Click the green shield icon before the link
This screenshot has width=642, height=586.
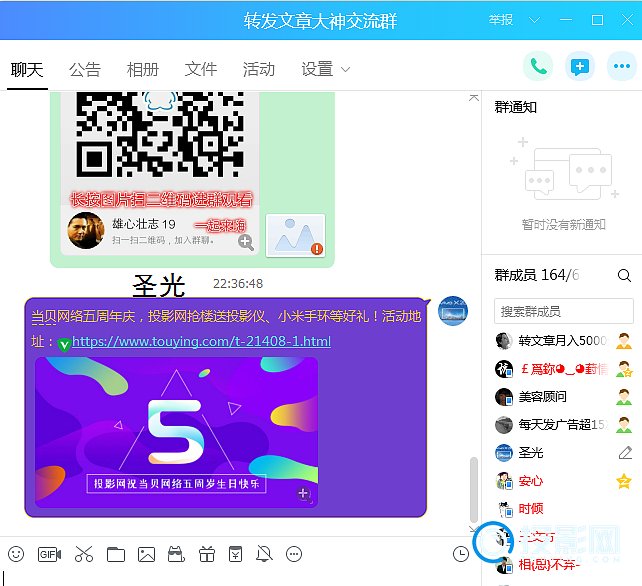click(64, 344)
